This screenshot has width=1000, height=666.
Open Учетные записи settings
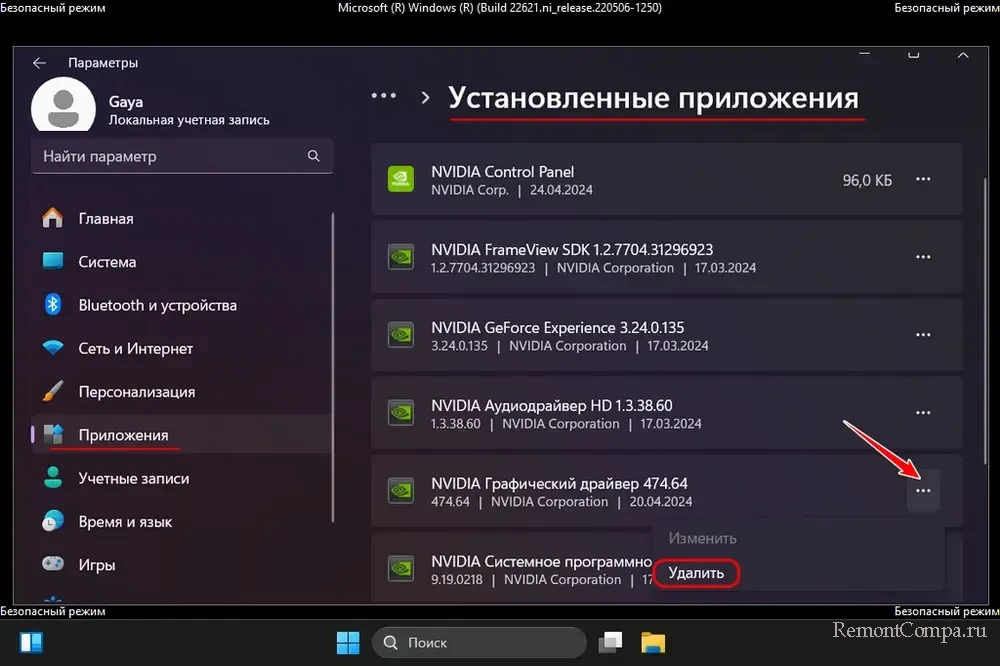click(x=182, y=478)
